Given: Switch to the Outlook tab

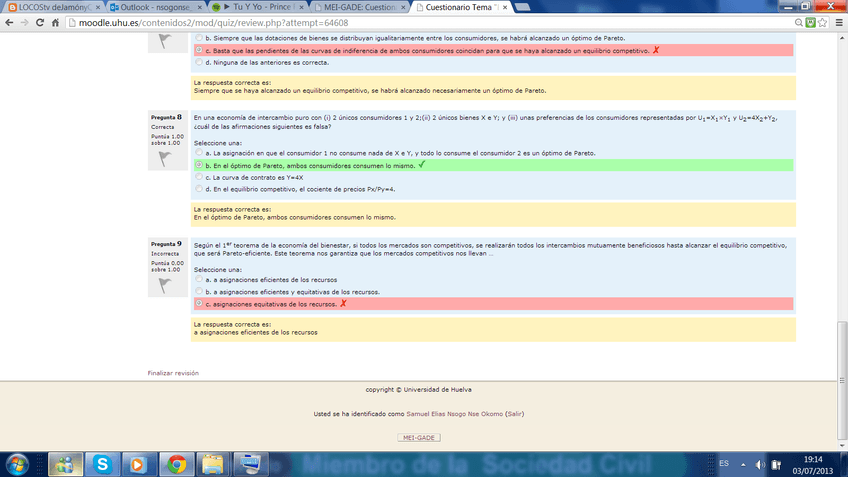Looking at the screenshot, I should [x=155, y=7].
